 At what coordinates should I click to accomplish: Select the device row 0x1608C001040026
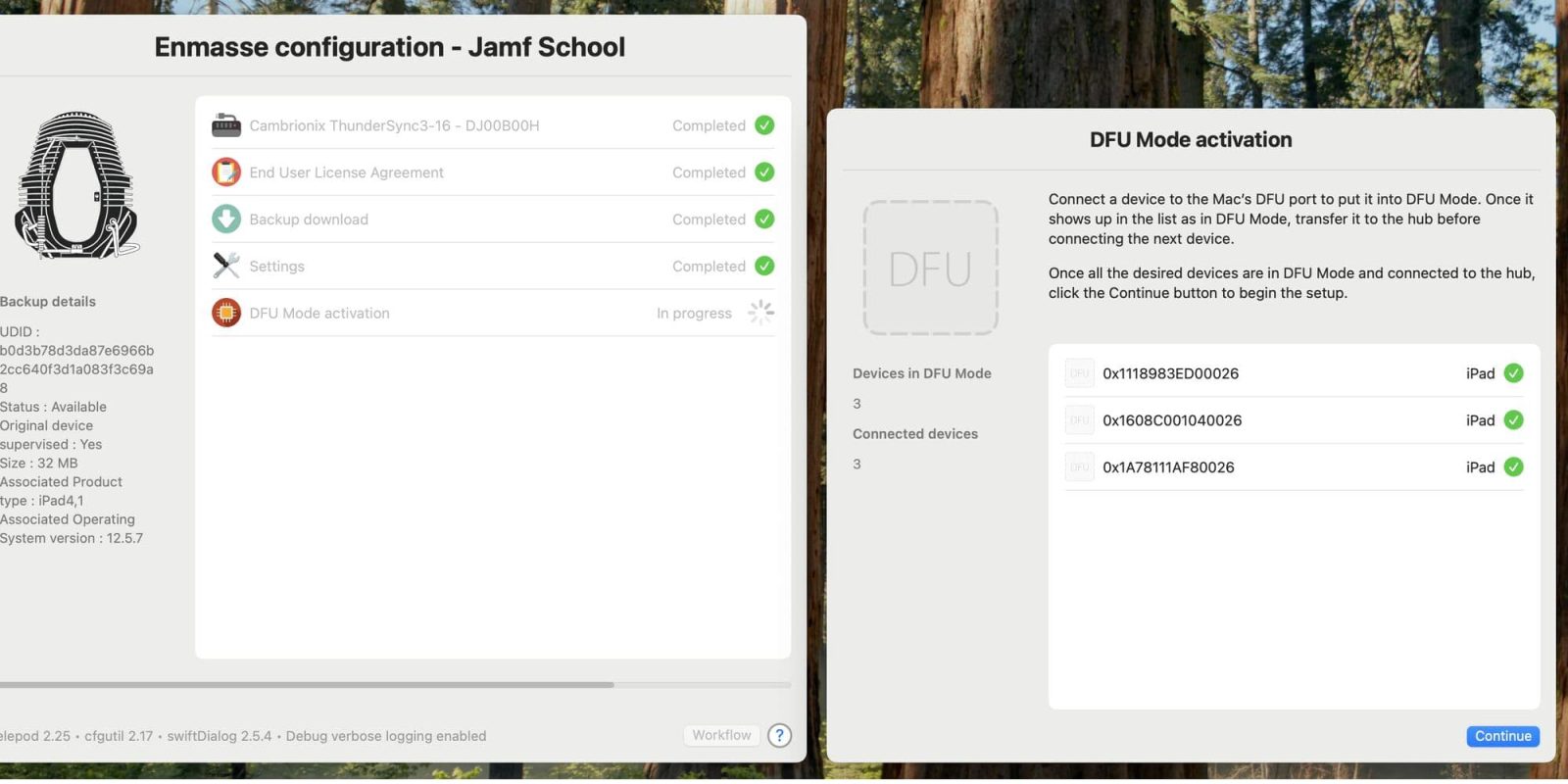click(x=1274, y=420)
